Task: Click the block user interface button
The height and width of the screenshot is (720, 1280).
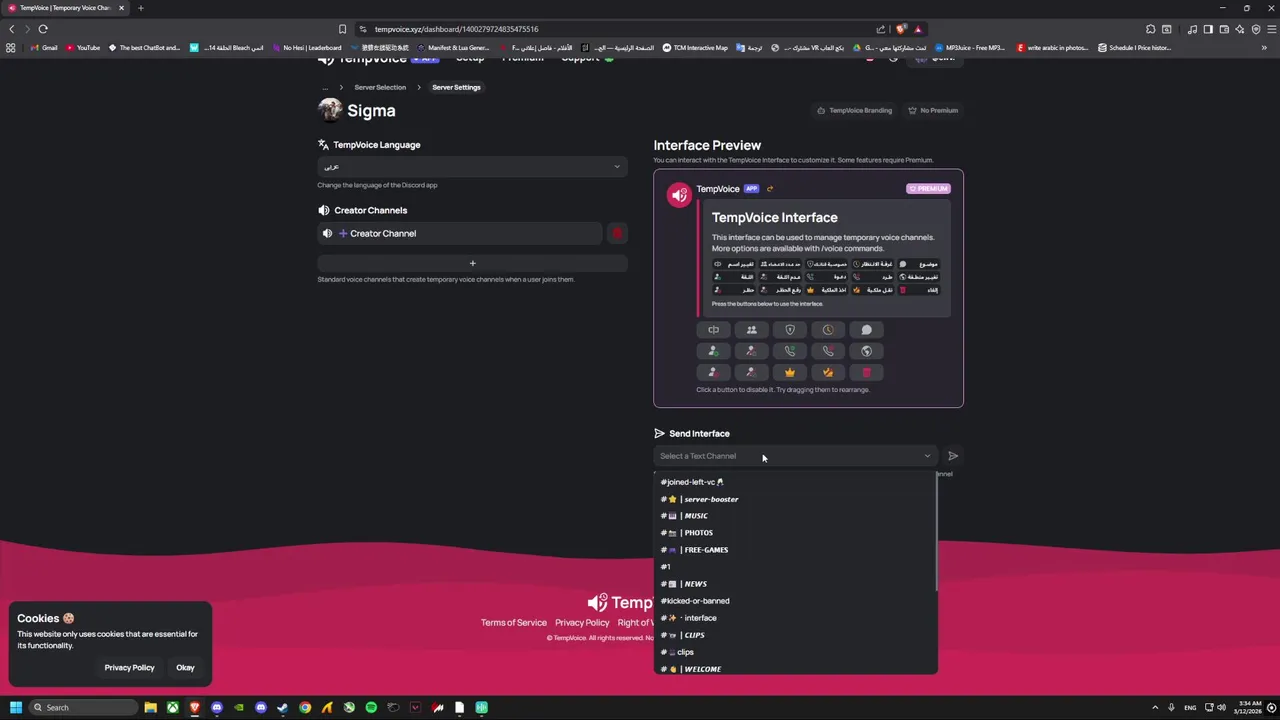Action: click(713, 372)
